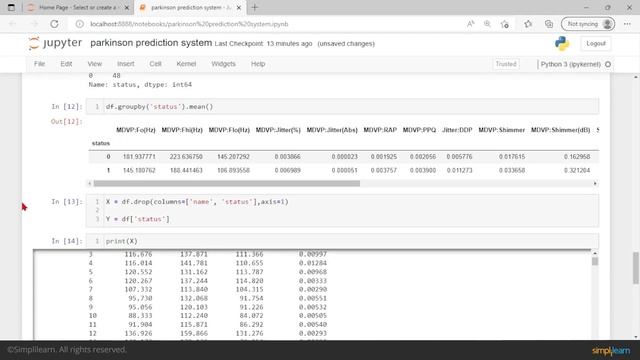Click the dataframe horizontal scrollbar thumb
This screenshot has height=360, width=640.
point(227,184)
